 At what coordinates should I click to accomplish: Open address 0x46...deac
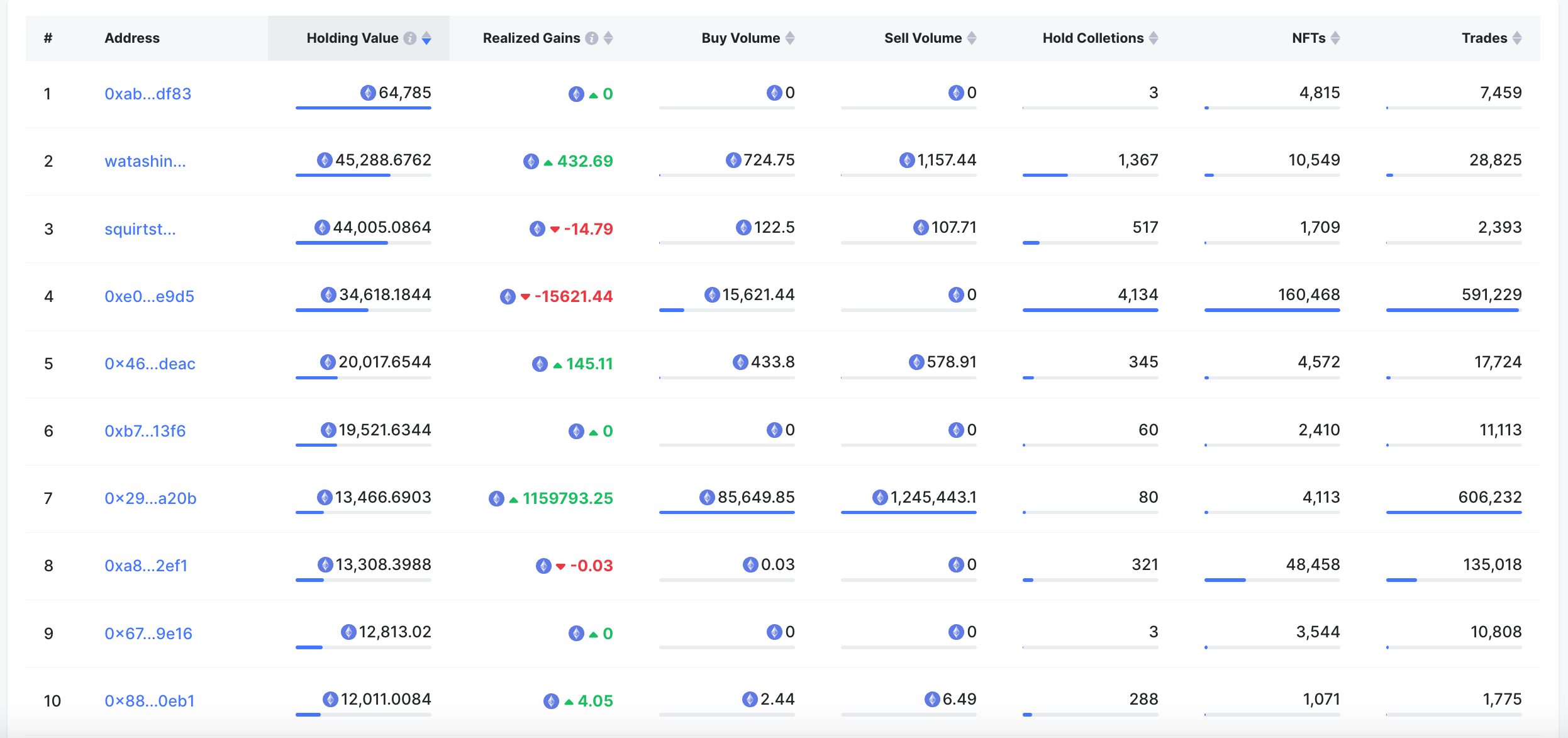click(x=150, y=364)
